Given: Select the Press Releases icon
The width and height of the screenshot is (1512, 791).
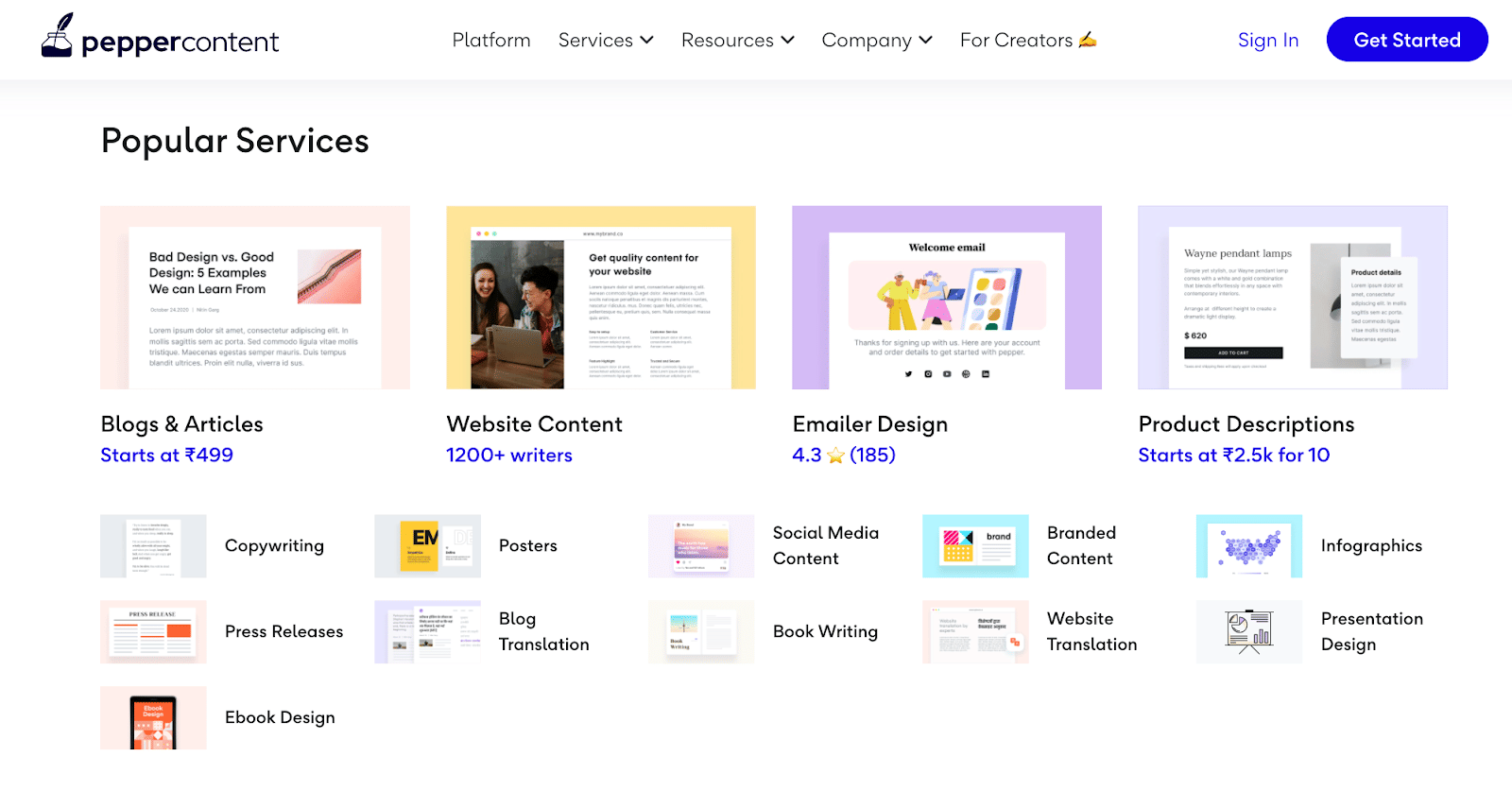Looking at the screenshot, I should 153,632.
